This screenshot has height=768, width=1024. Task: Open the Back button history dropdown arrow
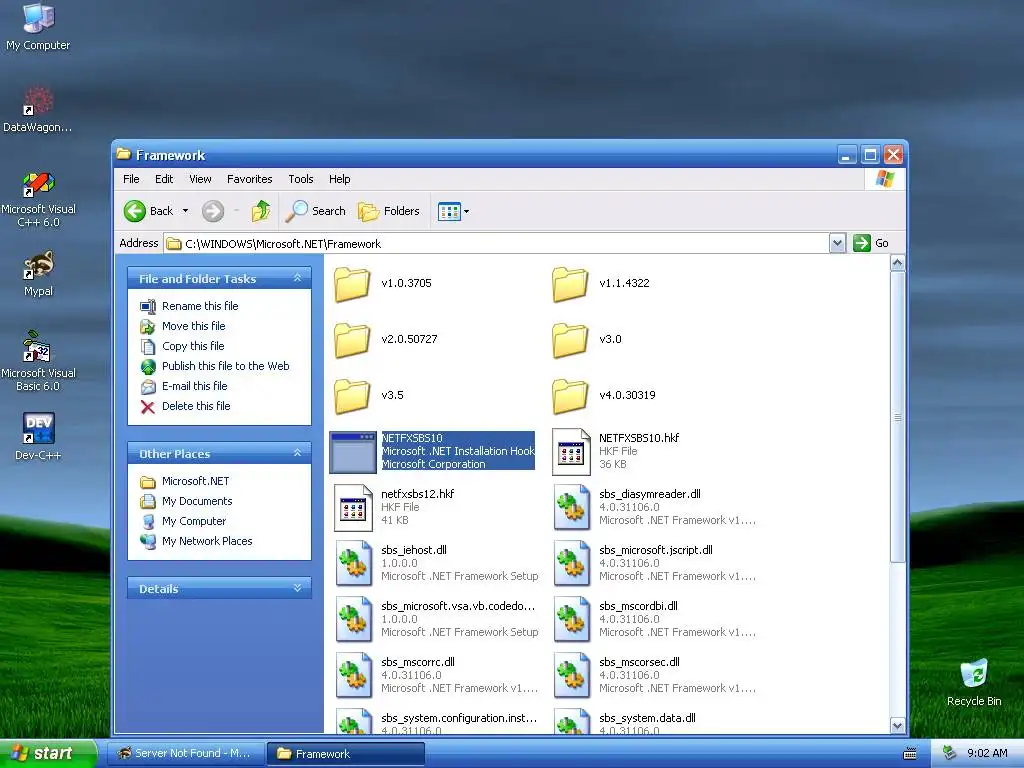[185, 211]
